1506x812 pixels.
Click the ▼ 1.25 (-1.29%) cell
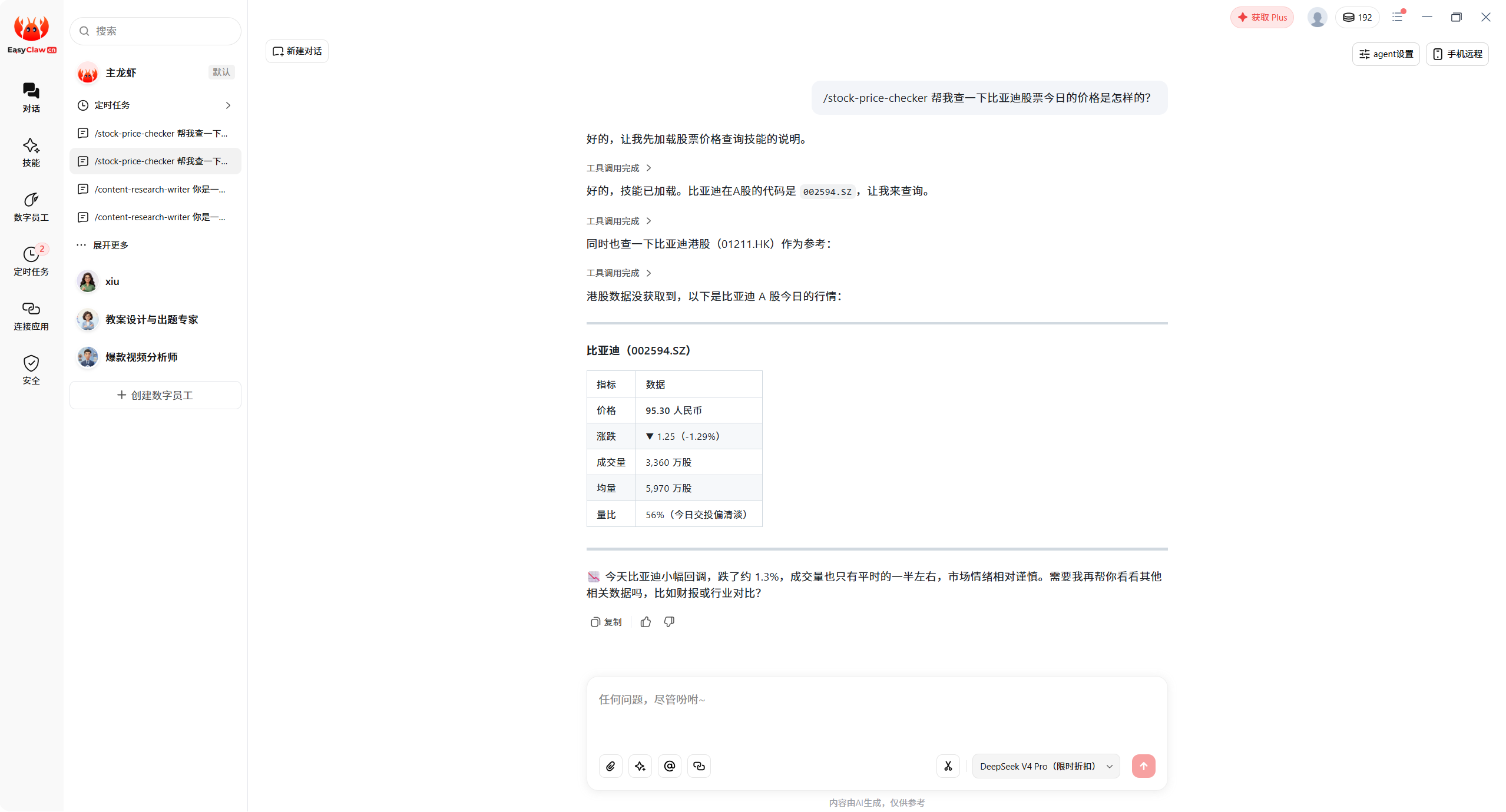click(x=699, y=436)
